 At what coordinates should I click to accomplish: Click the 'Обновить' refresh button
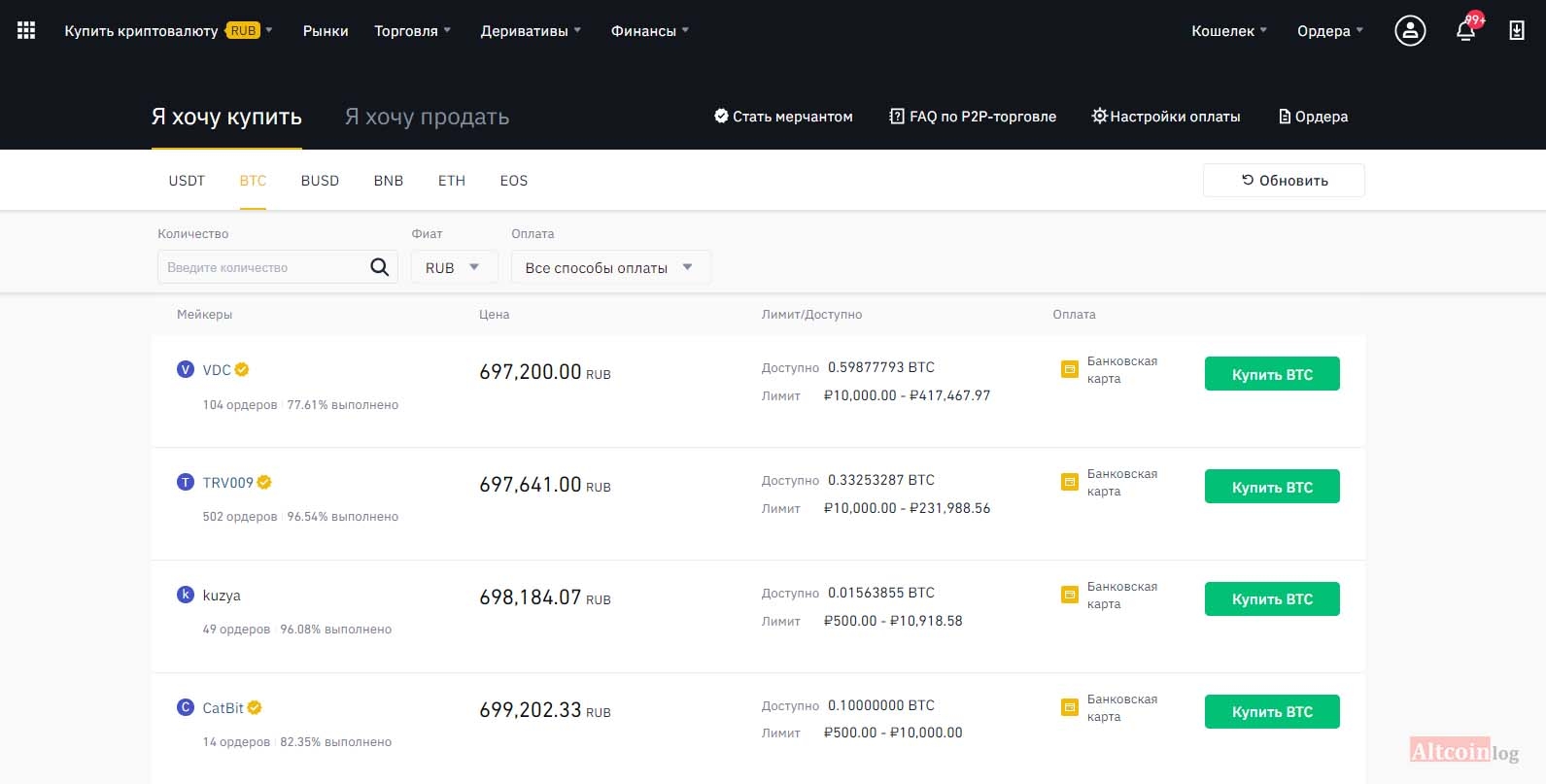coord(1284,180)
